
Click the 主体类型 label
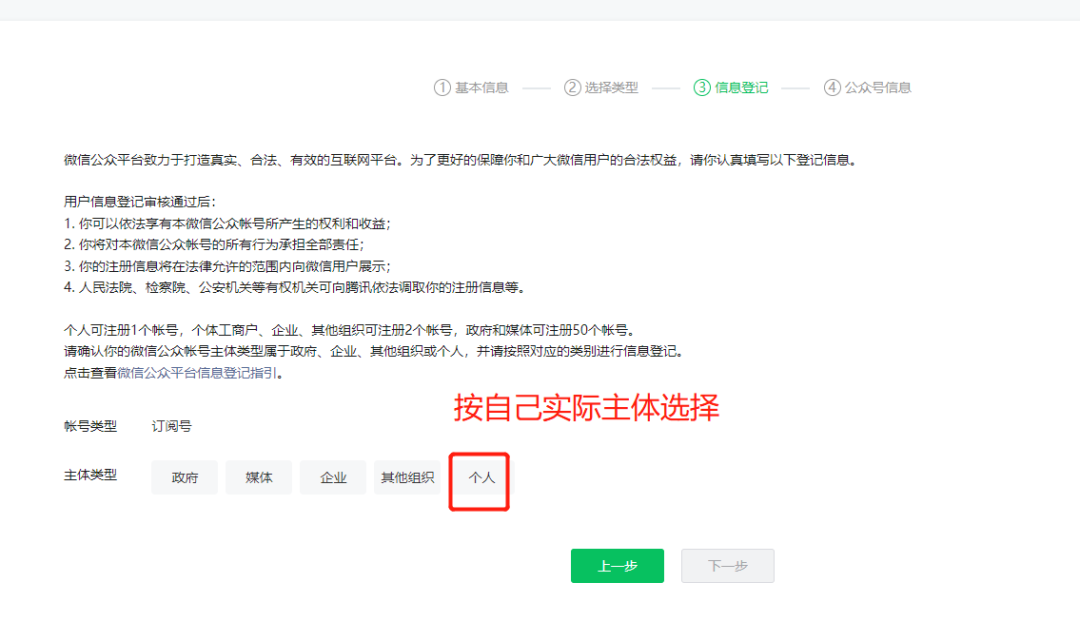pyautogui.click(x=90, y=475)
